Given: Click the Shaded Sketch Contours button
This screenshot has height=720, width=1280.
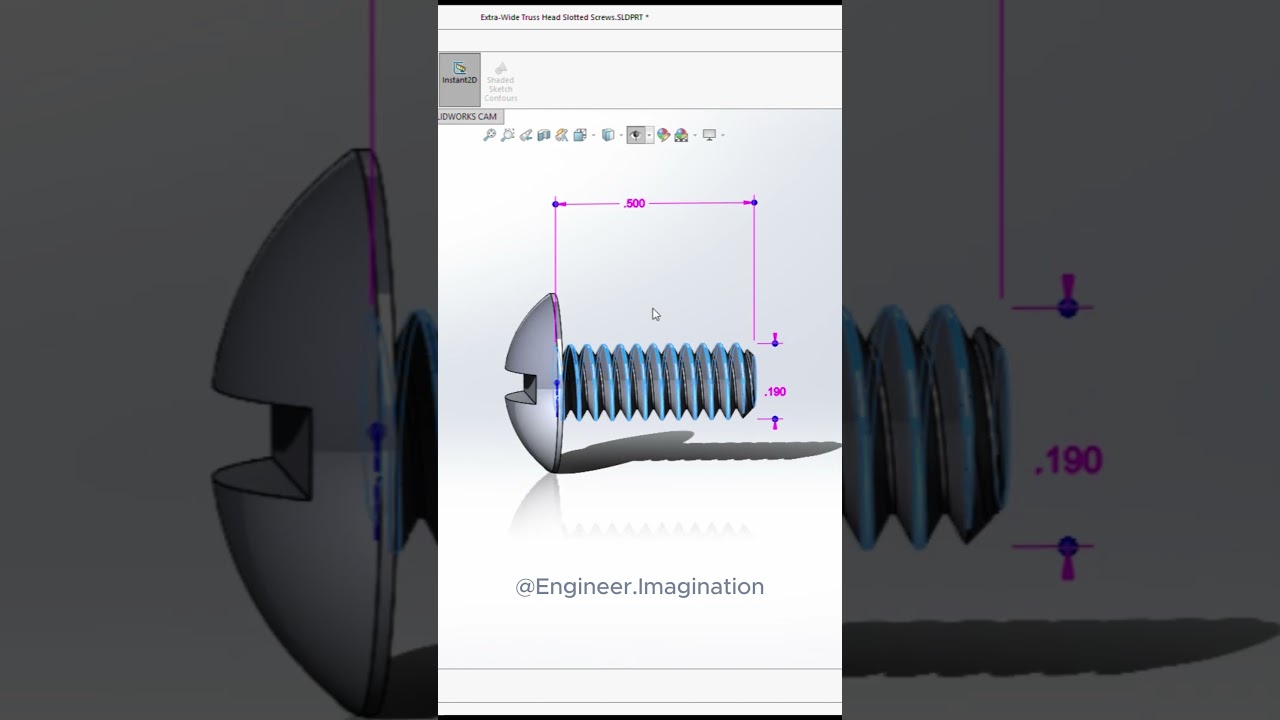Looking at the screenshot, I should point(501,81).
